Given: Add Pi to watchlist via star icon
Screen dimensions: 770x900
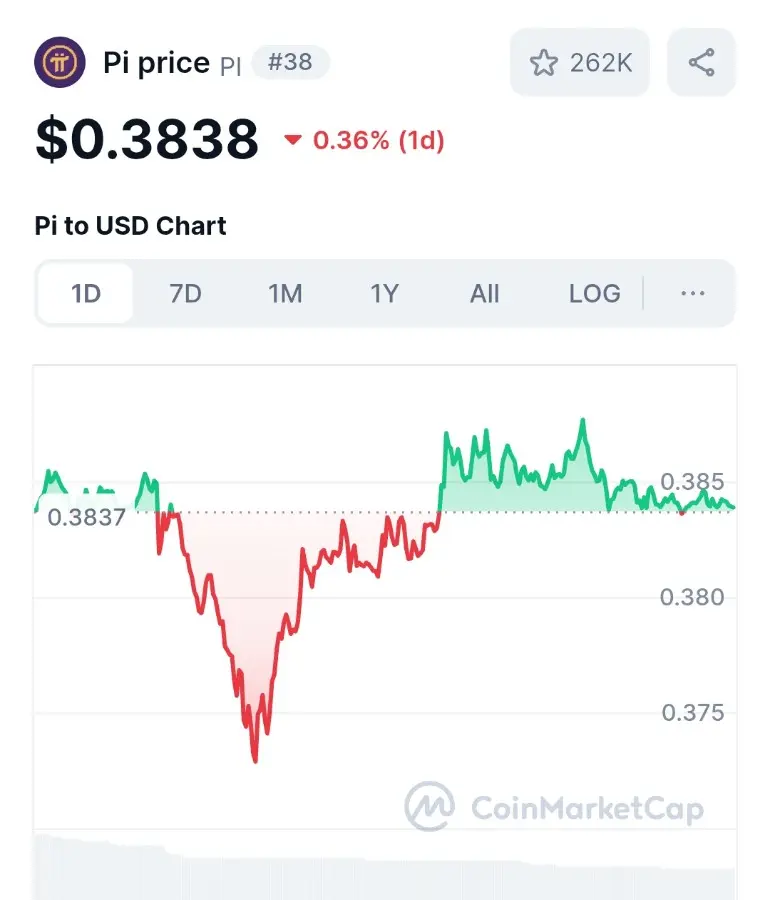Looking at the screenshot, I should coord(543,63).
